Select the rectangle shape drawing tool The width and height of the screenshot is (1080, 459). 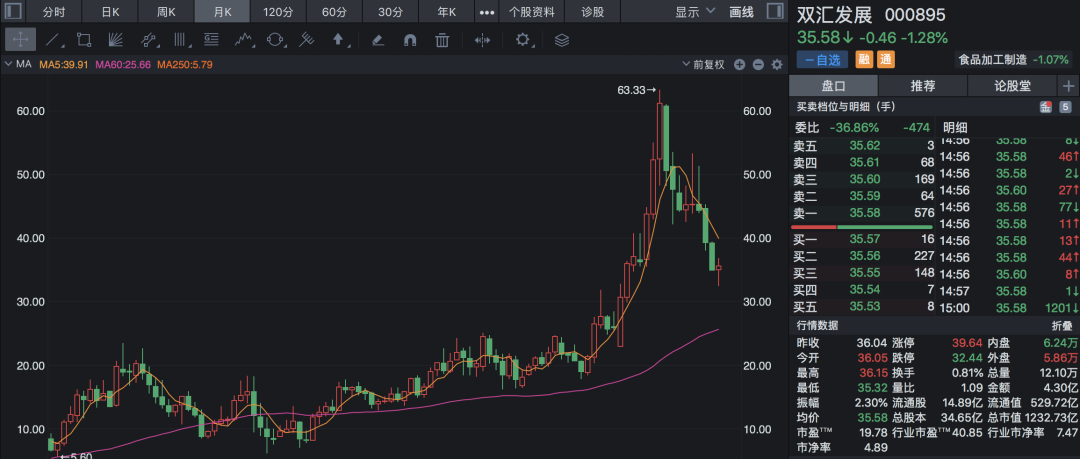pyautogui.click(x=84, y=40)
